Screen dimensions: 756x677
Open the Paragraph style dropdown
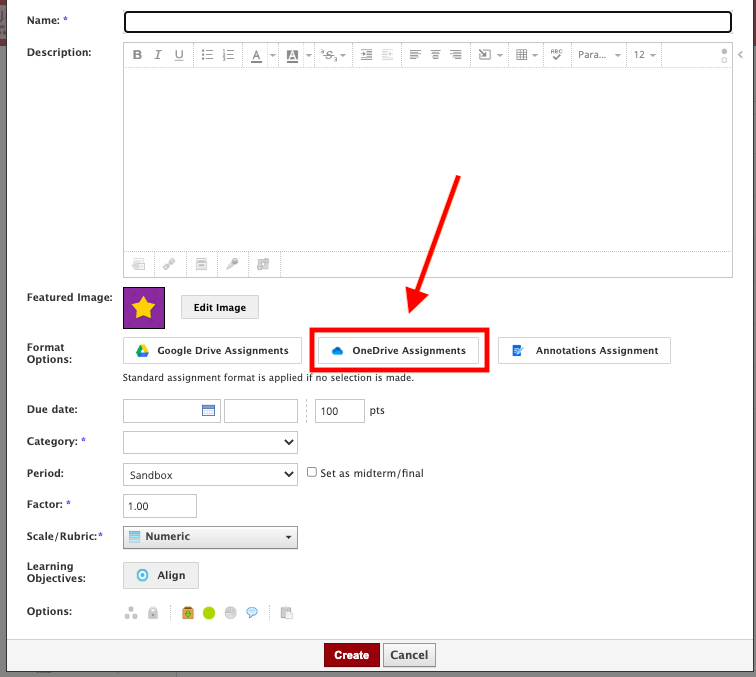click(x=599, y=55)
